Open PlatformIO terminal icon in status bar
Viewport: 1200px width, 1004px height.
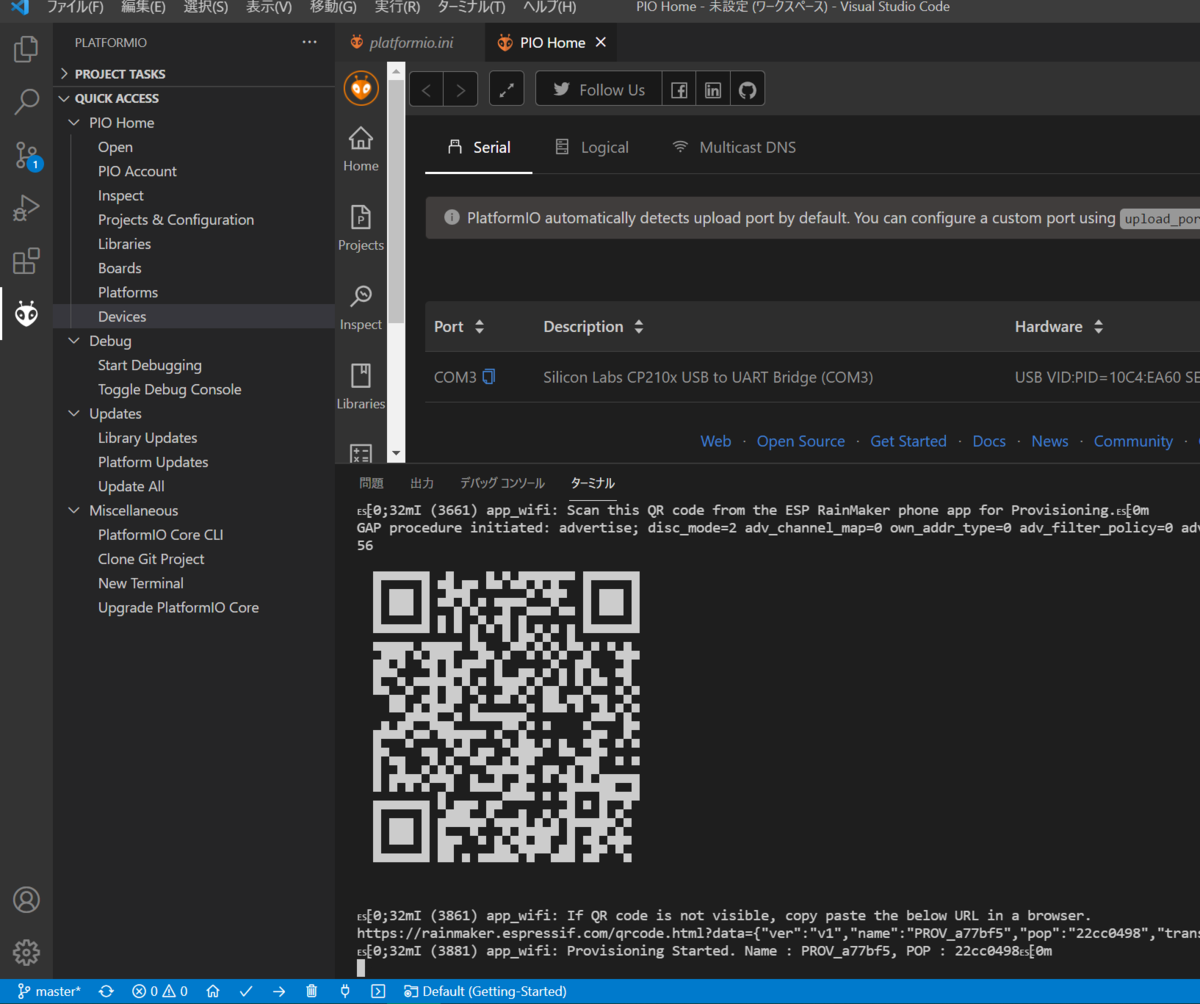pos(378,992)
